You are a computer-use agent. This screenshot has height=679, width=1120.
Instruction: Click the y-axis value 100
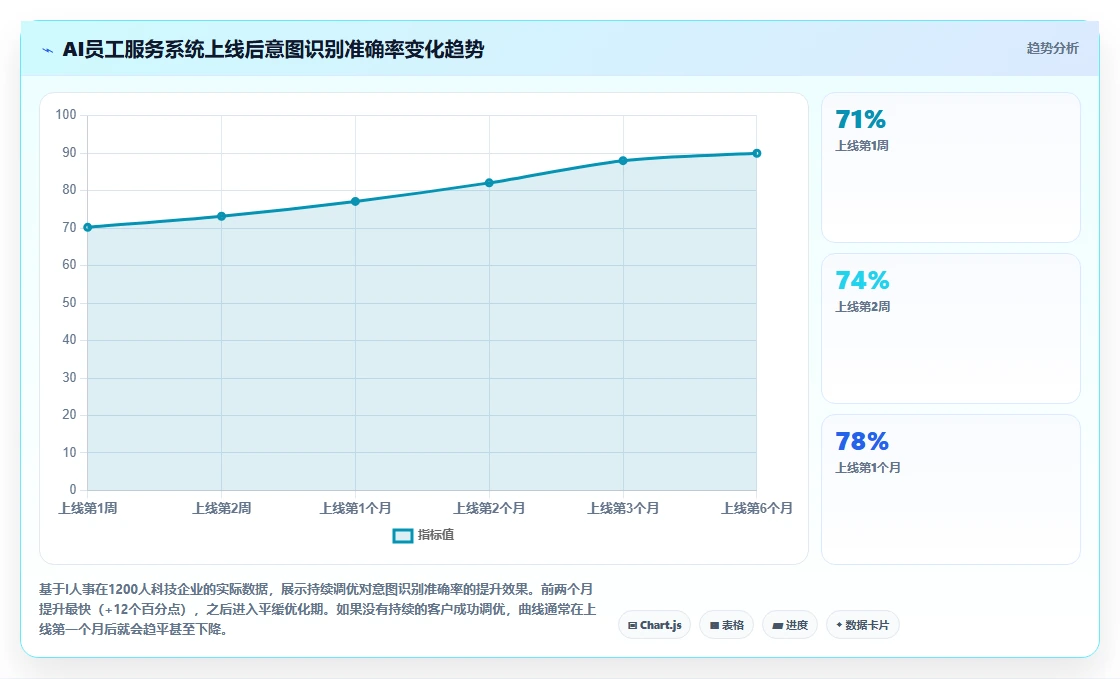pyautogui.click(x=66, y=115)
